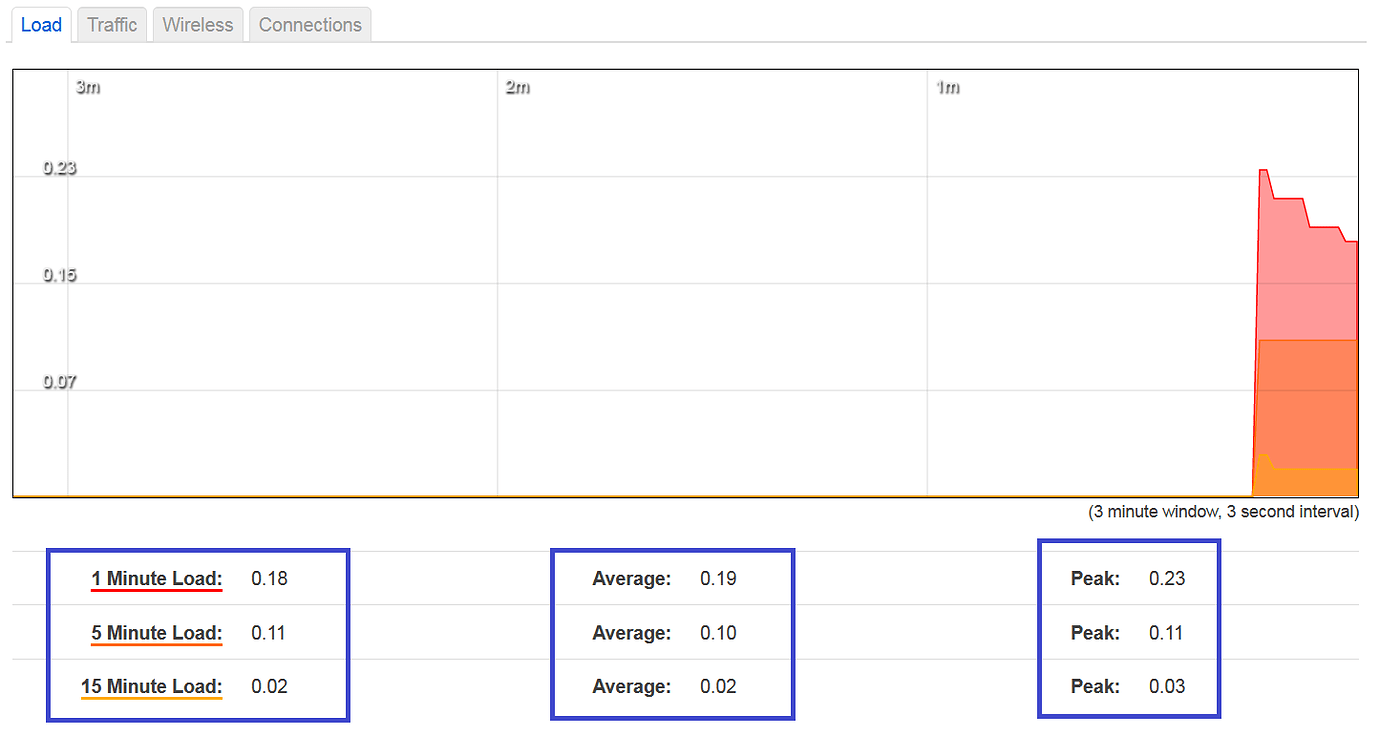Click the 5 minute average value 0.10
Screen dimensions: 1380x736
pyautogui.click(x=718, y=633)
